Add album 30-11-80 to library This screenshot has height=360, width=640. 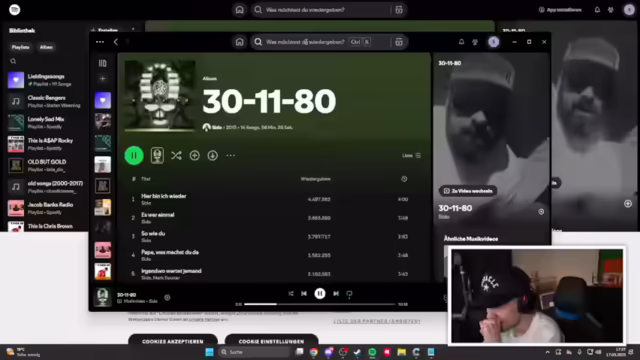pos(194,155)
